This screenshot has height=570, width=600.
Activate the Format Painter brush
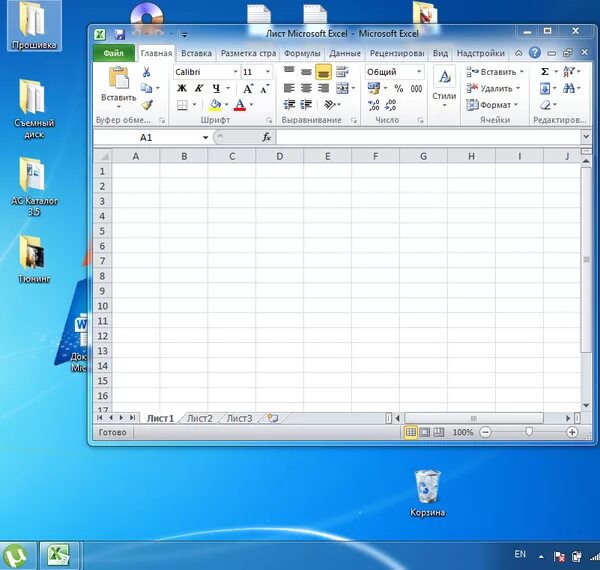pos(147,105)
